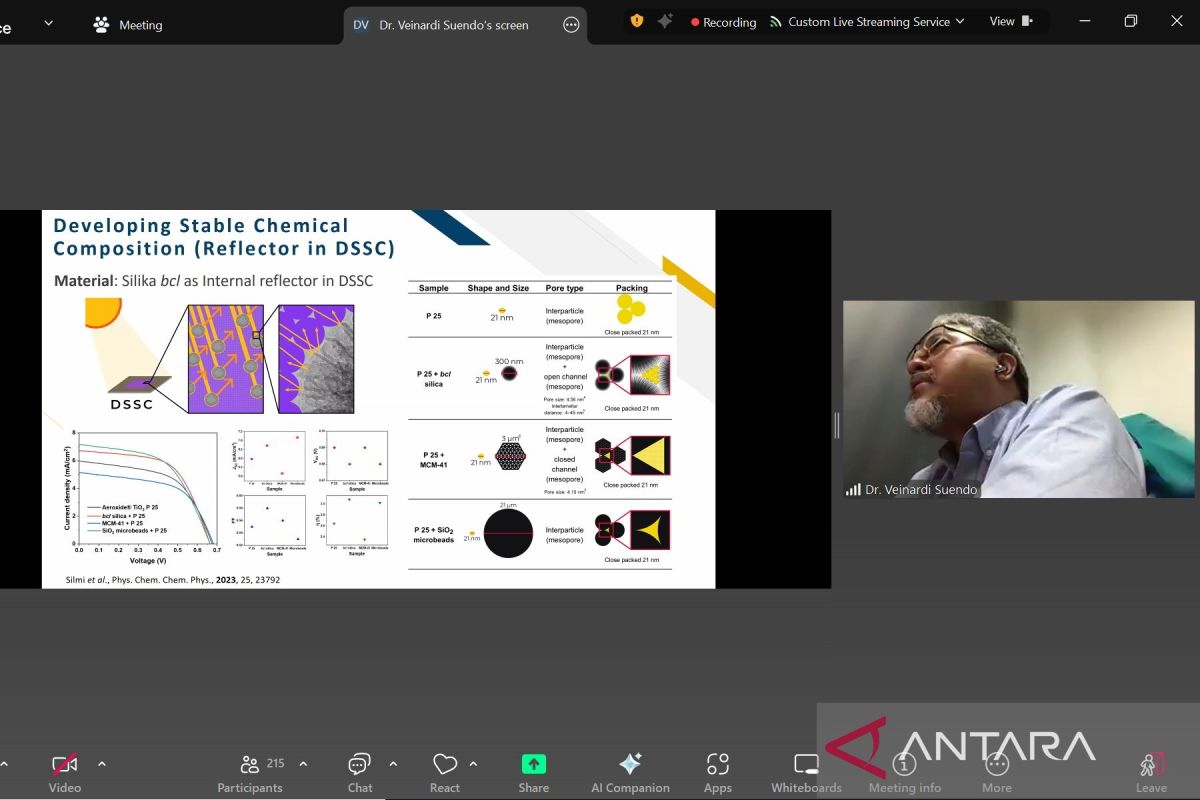Click the React heart icon

click(445, 772)
